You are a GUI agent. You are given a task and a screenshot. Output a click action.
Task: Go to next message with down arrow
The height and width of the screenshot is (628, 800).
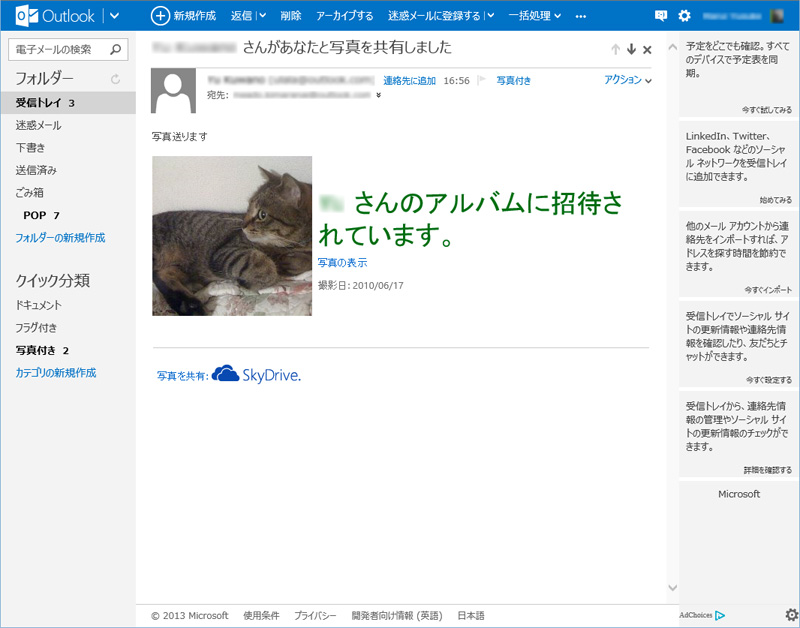click(x=631, y=49)
